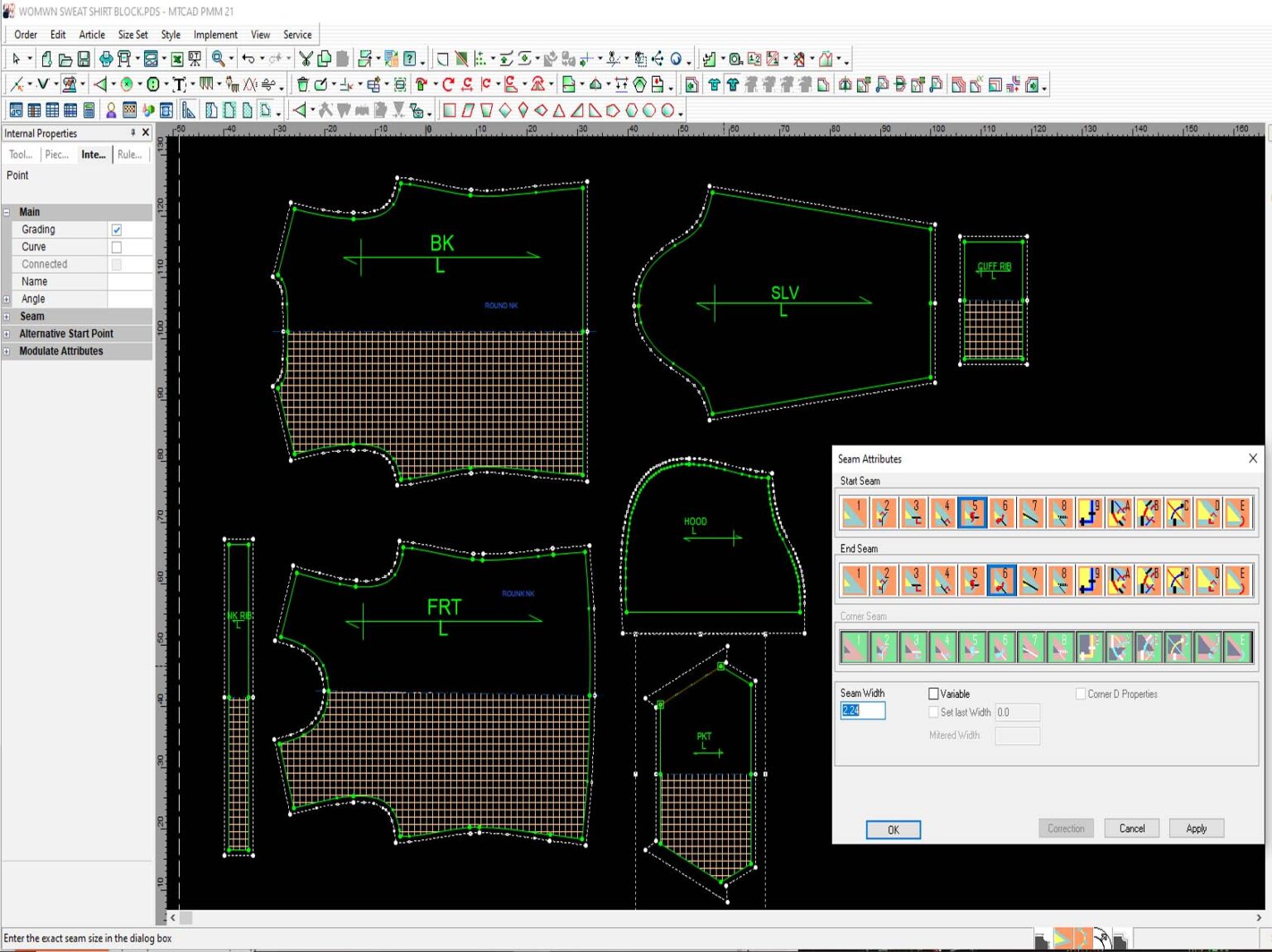The width and height of the screenshot is (1272, 952).
Task: Click Apply in Seam Attributes dialog
Action: (x=1196, y=828)
